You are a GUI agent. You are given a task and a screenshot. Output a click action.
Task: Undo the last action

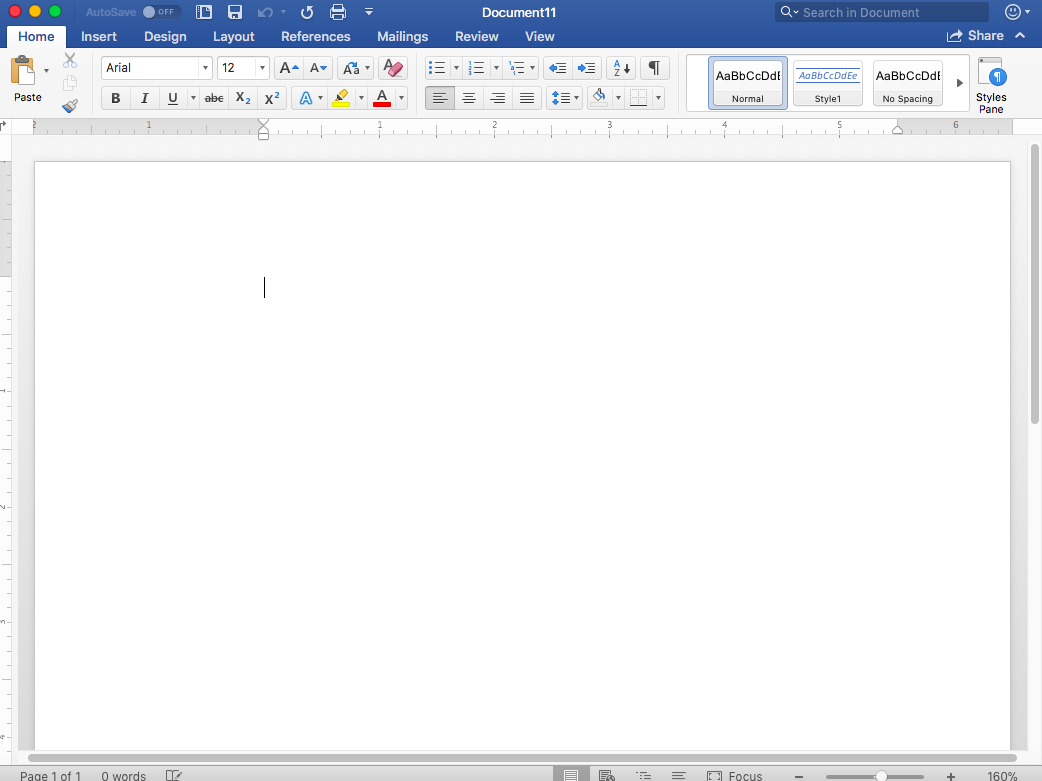click(x=265, y=12)
